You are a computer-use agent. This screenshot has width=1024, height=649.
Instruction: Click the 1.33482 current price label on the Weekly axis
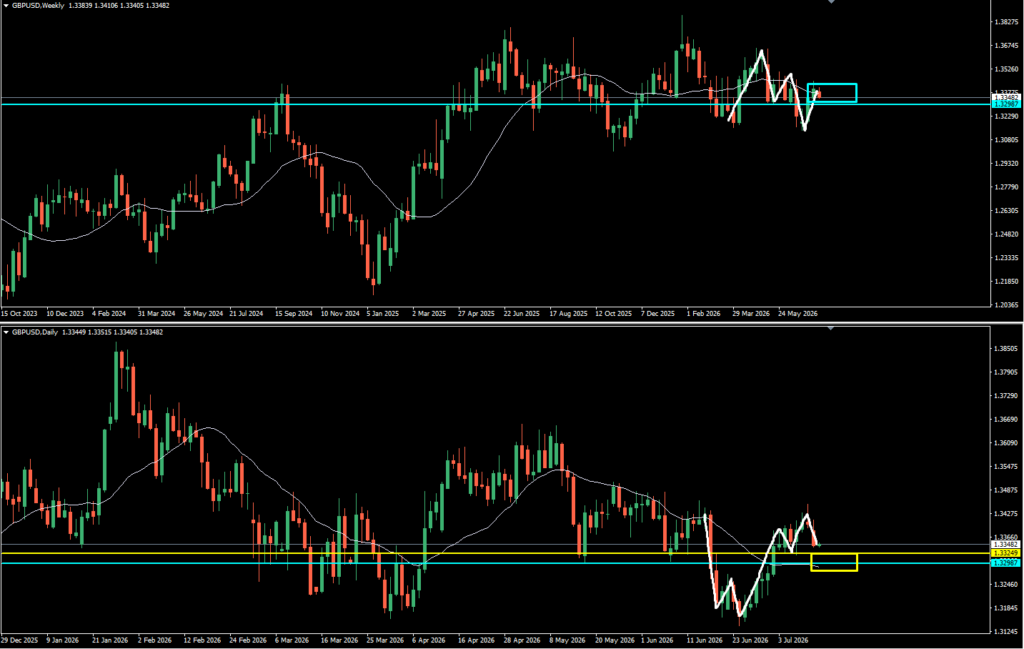click(x=1006, y=97)
